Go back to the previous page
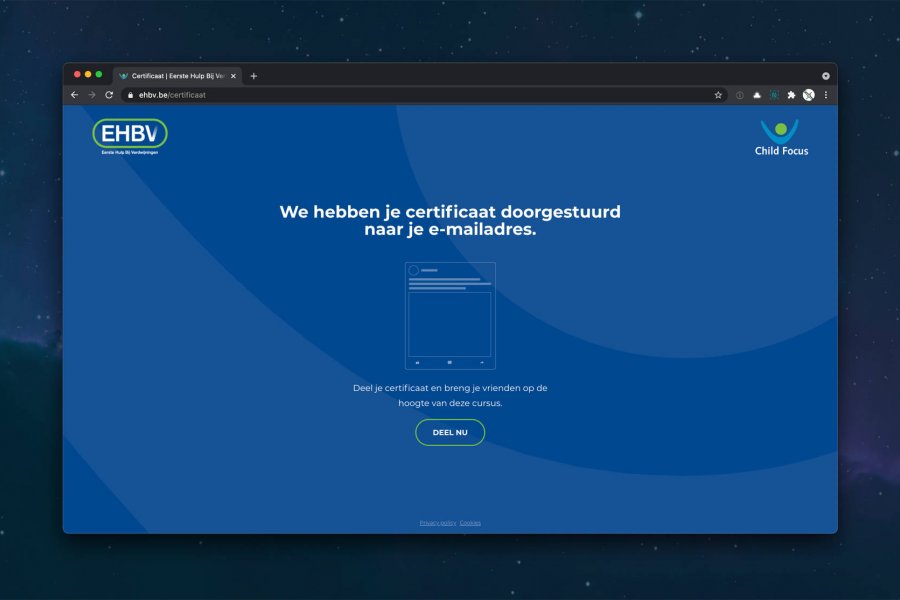900x600 pixels. coord(74,95)
